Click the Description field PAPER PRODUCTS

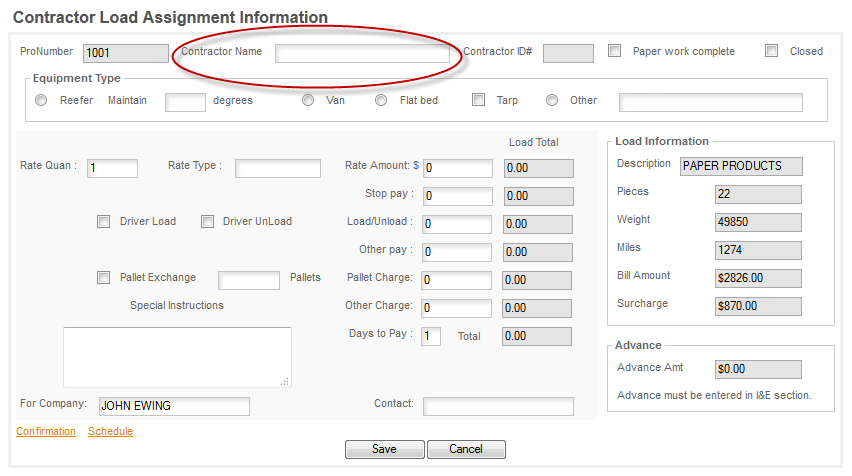(741, 166)
